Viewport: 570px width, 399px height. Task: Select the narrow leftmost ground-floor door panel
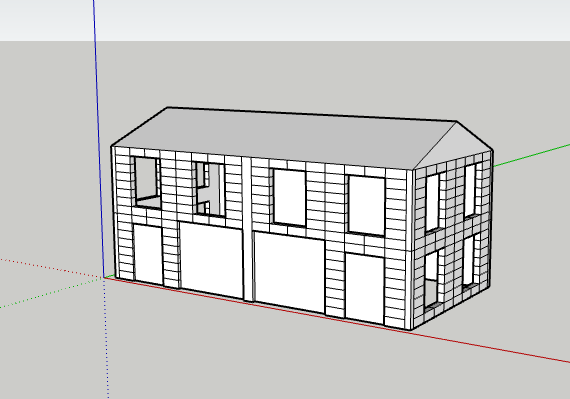tap(148, 254)
